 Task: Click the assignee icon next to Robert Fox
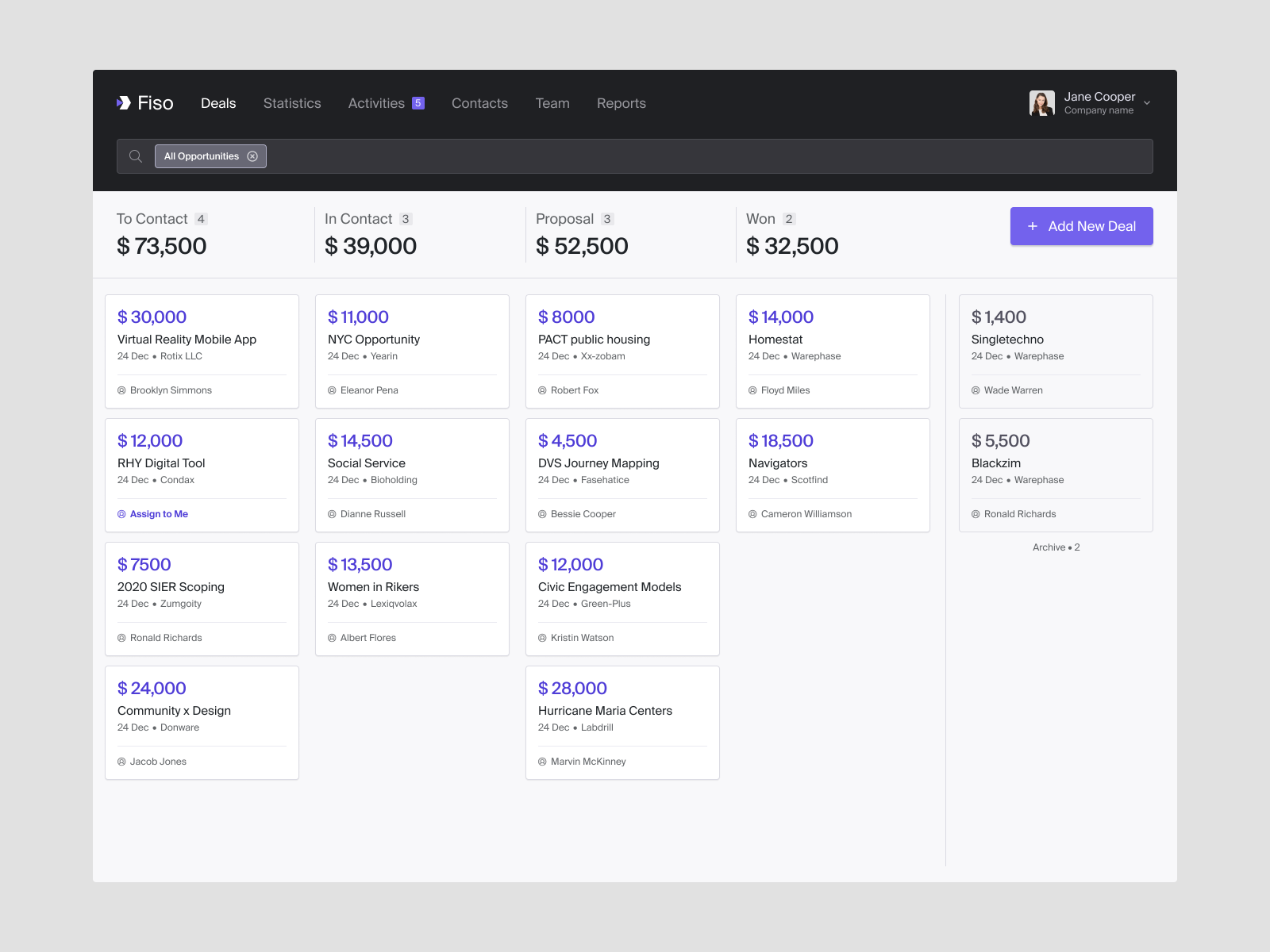pyautogui.click(x=541, y=390)
